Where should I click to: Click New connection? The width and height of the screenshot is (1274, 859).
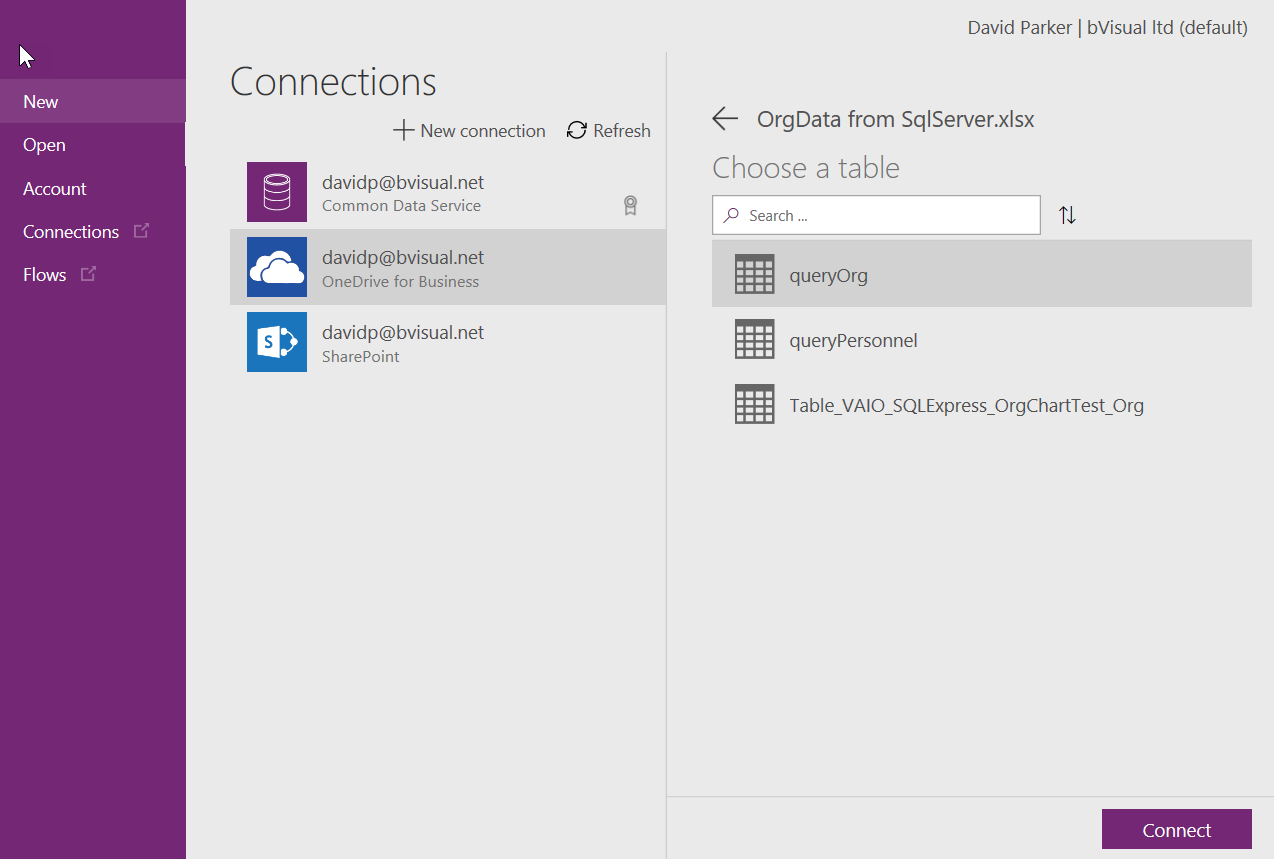click(x=469, y=130)
